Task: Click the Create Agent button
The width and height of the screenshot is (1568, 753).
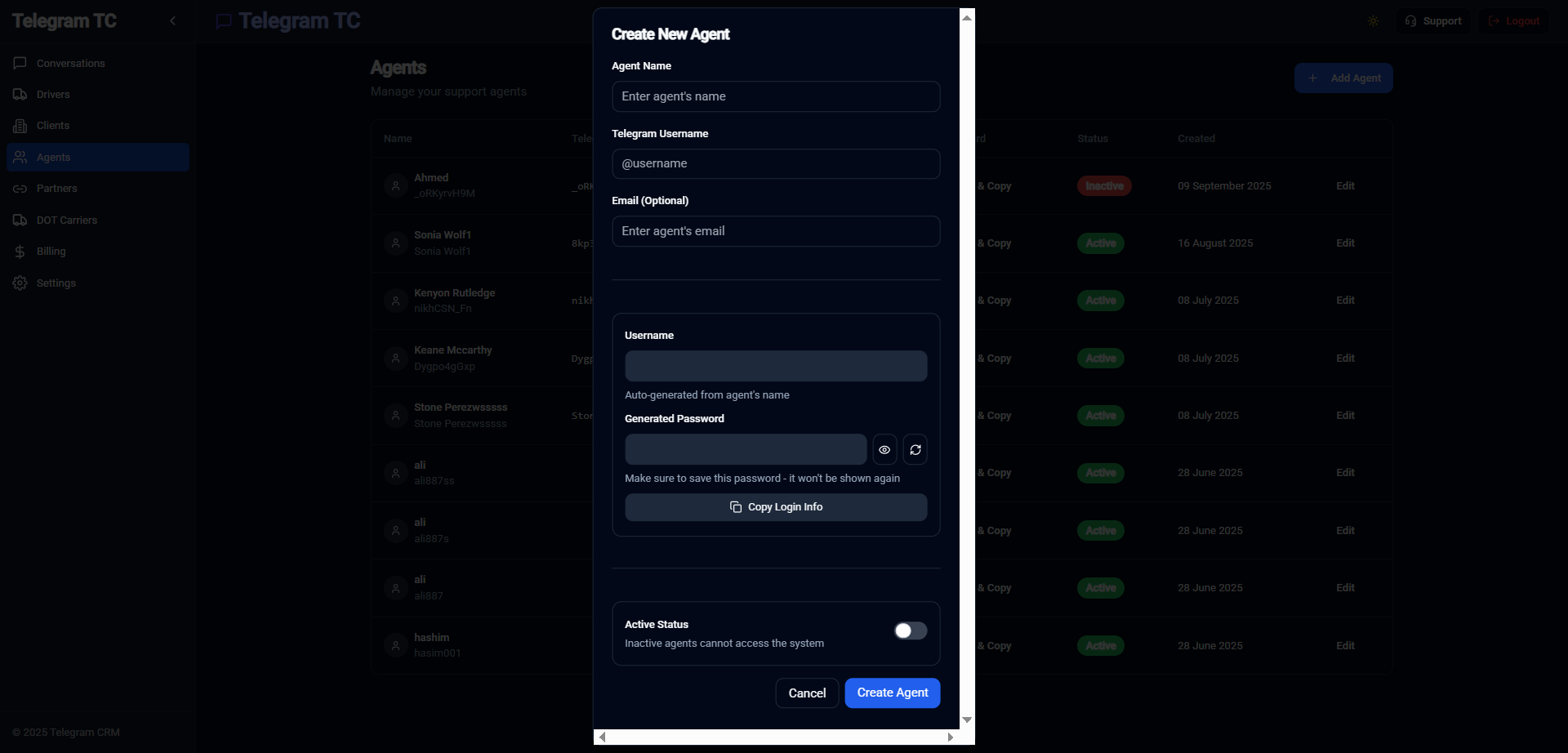Action: pyautogui.click(x=893, y=693)
